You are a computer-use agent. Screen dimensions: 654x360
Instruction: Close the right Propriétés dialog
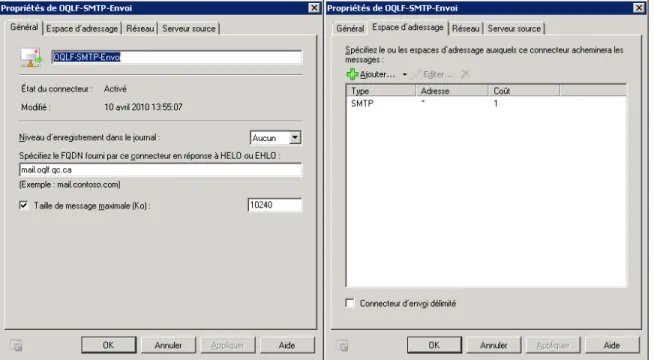639,8
